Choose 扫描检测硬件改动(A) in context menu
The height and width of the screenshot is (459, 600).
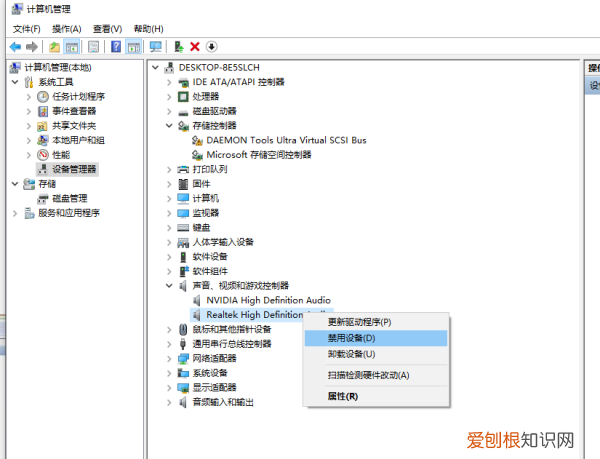click(x=376, y=375)
